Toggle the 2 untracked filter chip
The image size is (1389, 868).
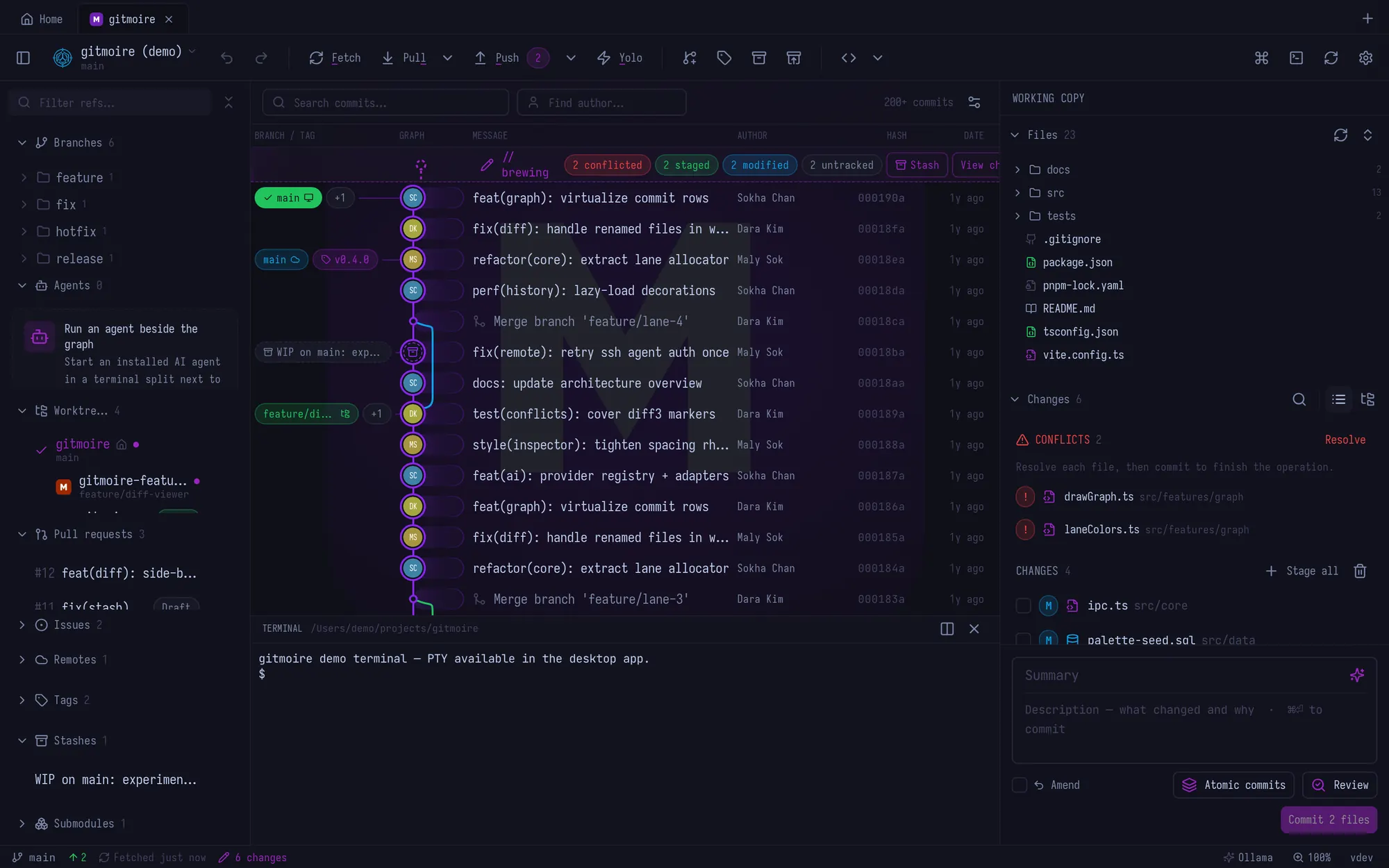coord(842,165)
